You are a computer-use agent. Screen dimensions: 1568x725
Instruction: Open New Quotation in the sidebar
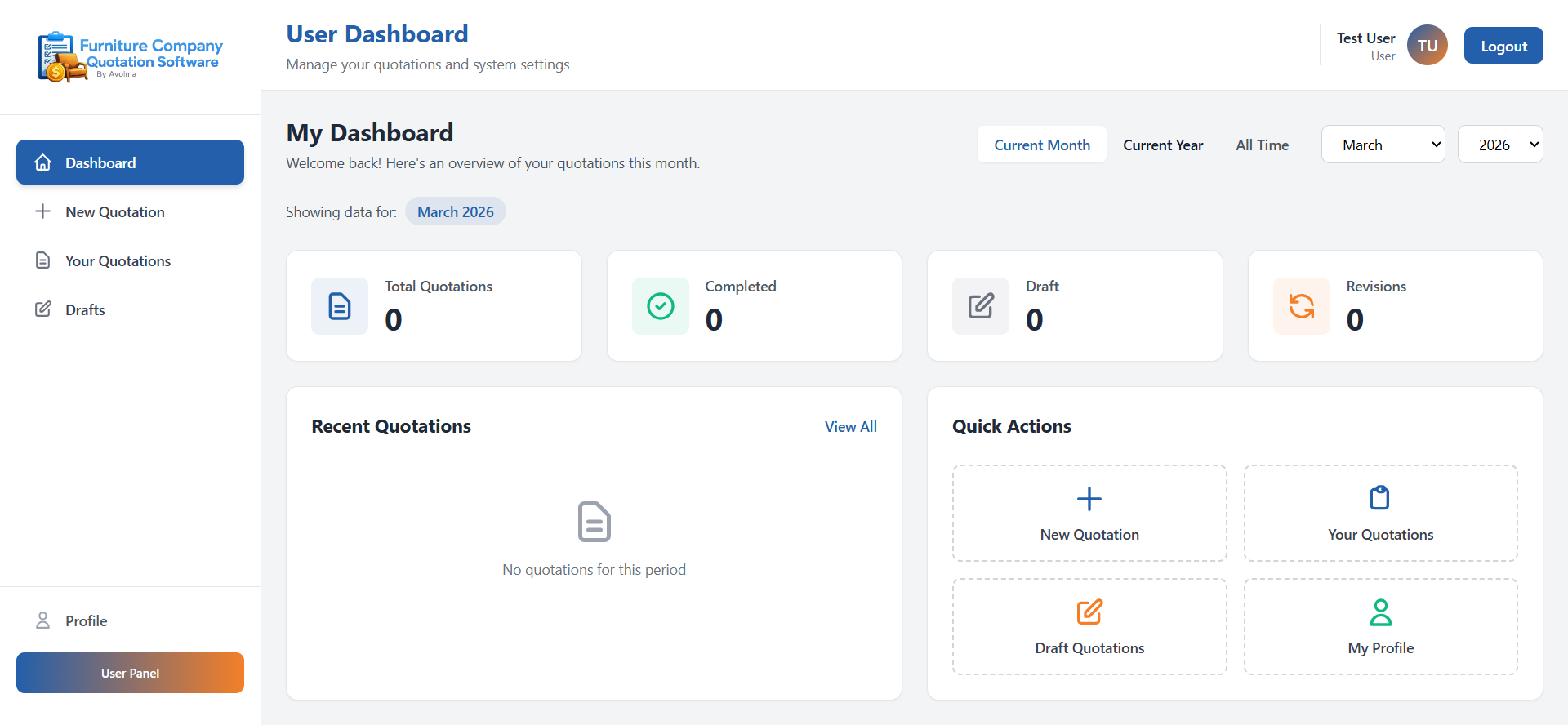[114, 212]
